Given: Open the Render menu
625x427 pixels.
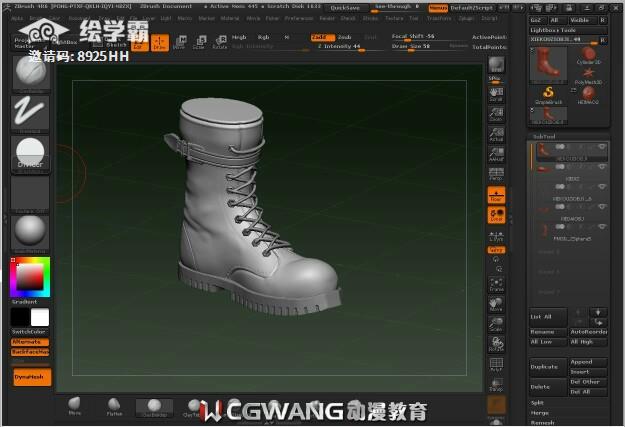Looking at the screenshot, I should click(x=327, y=18).
